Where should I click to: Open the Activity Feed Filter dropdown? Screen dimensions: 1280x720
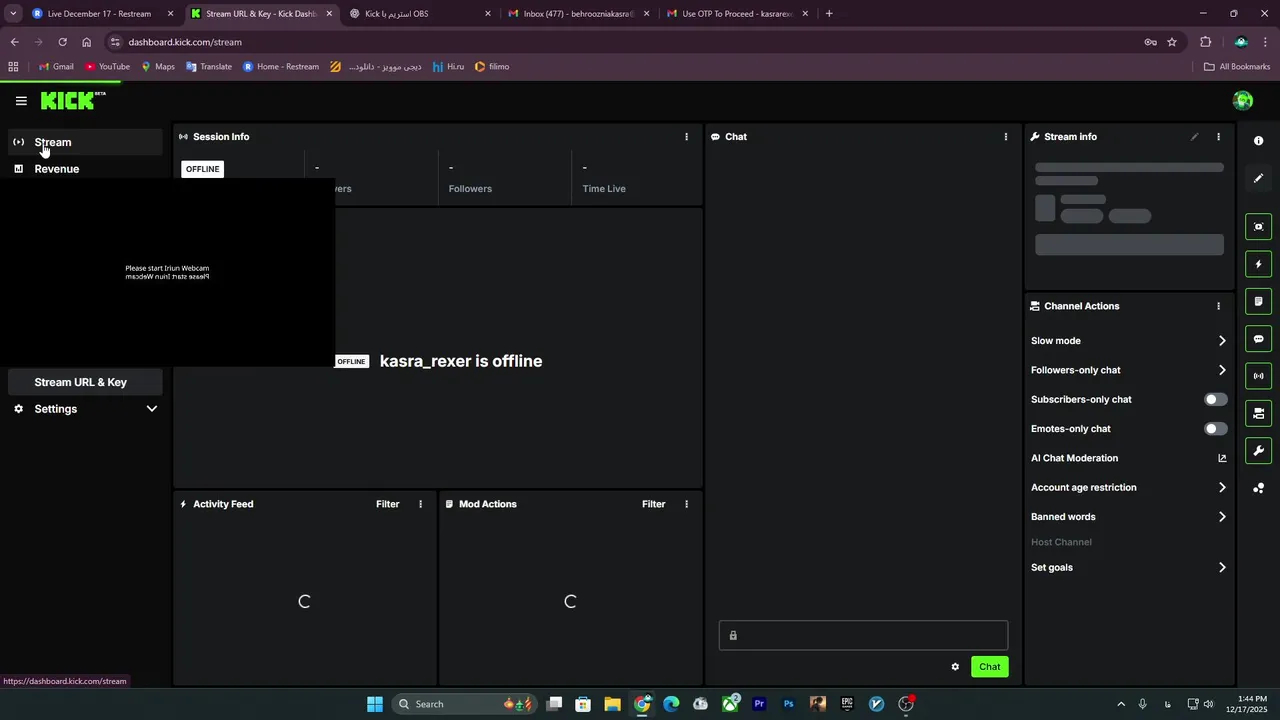pos(388,504)
